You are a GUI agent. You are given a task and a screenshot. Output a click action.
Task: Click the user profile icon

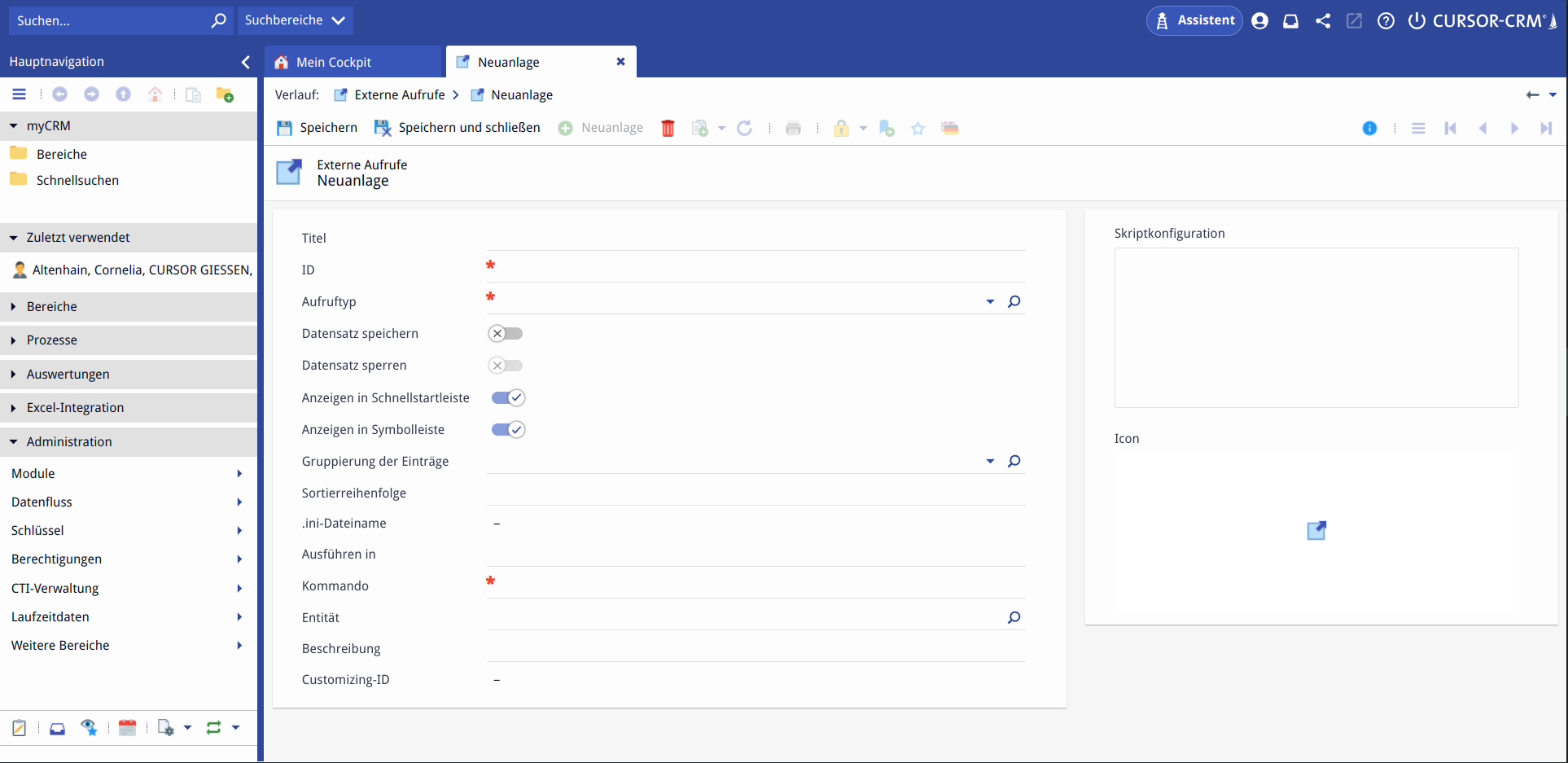(x=1259, y=21)
